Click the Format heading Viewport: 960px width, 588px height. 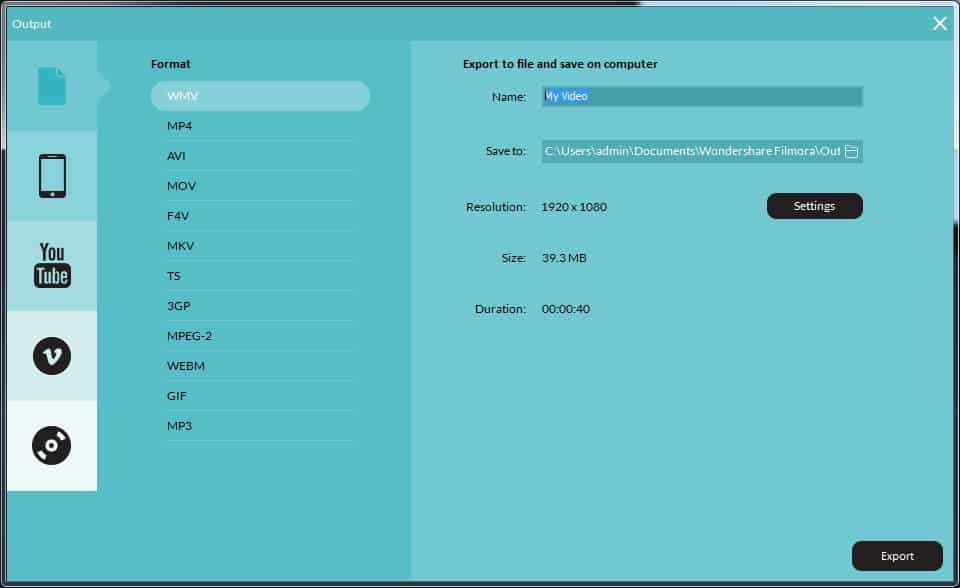click(x=170, y=64)
